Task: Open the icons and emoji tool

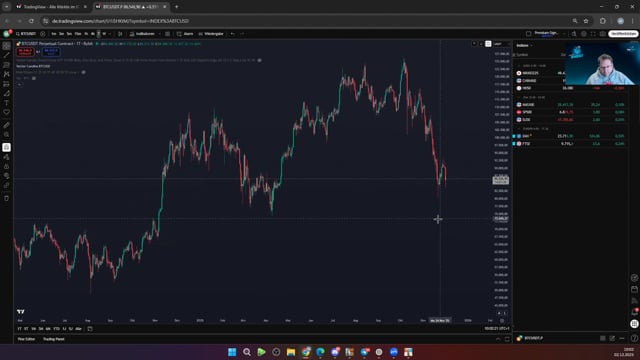Action: tap(7, 112)
